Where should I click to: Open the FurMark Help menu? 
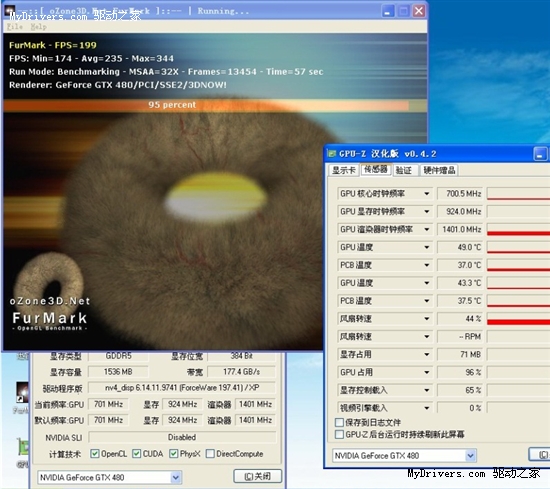coord(38,27)
